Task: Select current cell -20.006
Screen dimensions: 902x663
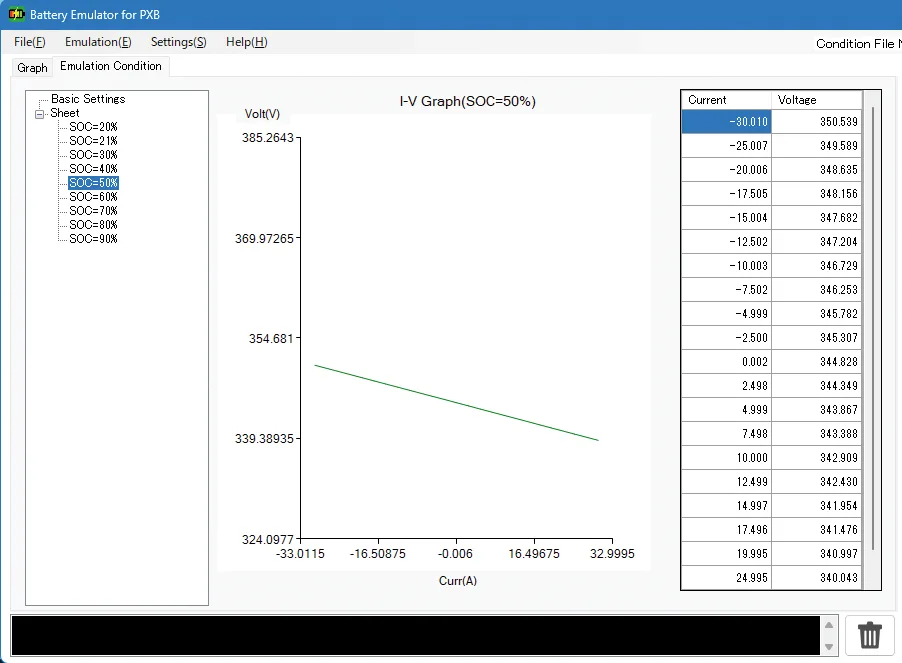Action: (x=727, y=170)
